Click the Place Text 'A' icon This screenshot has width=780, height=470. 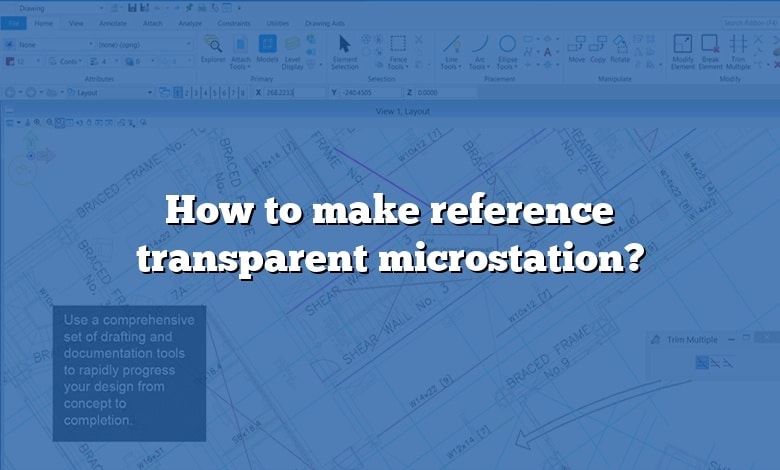[x=547, y=52]
